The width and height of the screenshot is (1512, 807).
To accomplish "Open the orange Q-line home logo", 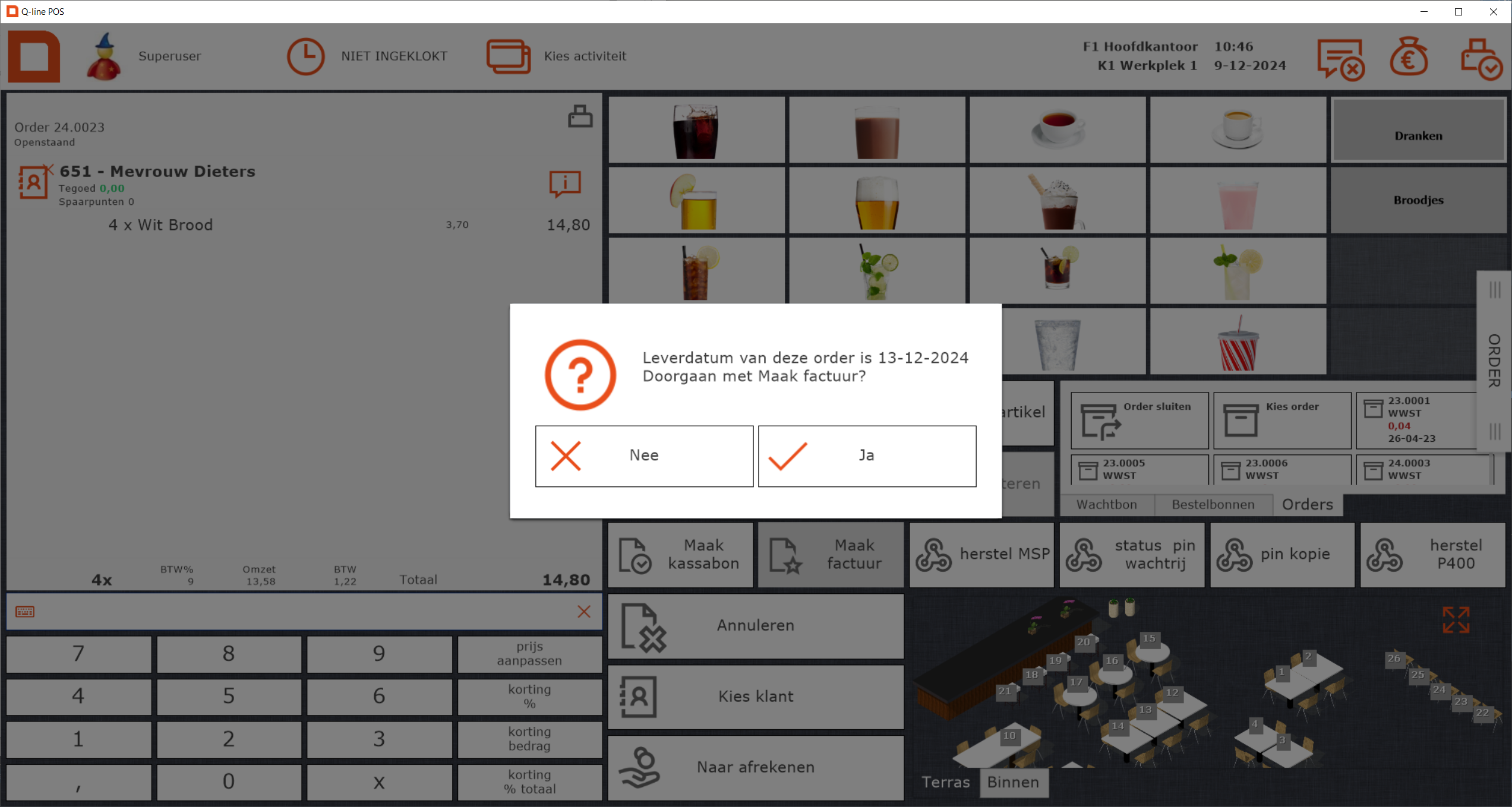I will click(34, 56).
